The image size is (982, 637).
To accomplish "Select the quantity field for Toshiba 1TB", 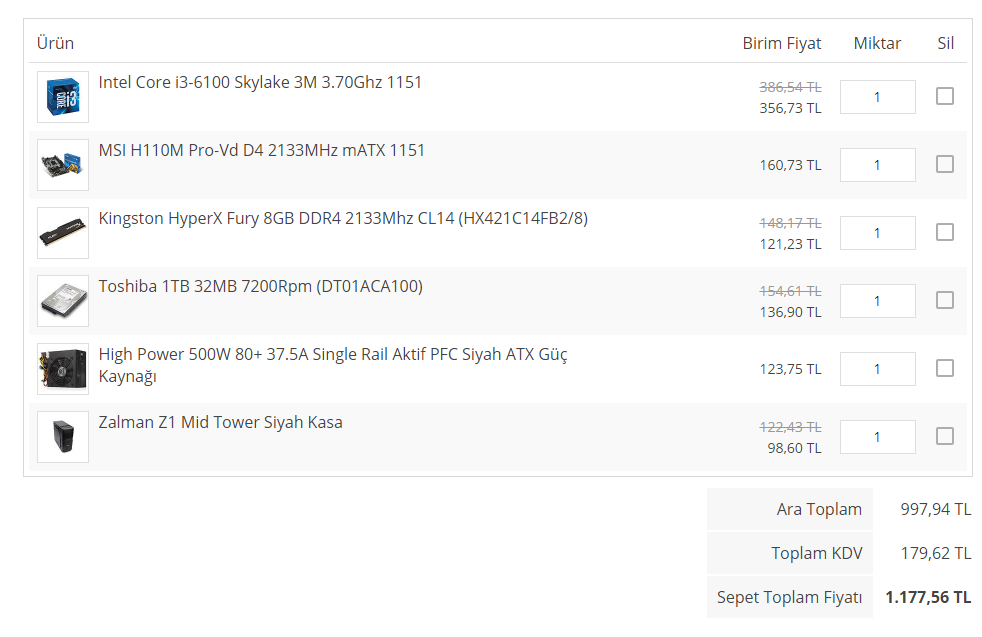I will point(877,301).
